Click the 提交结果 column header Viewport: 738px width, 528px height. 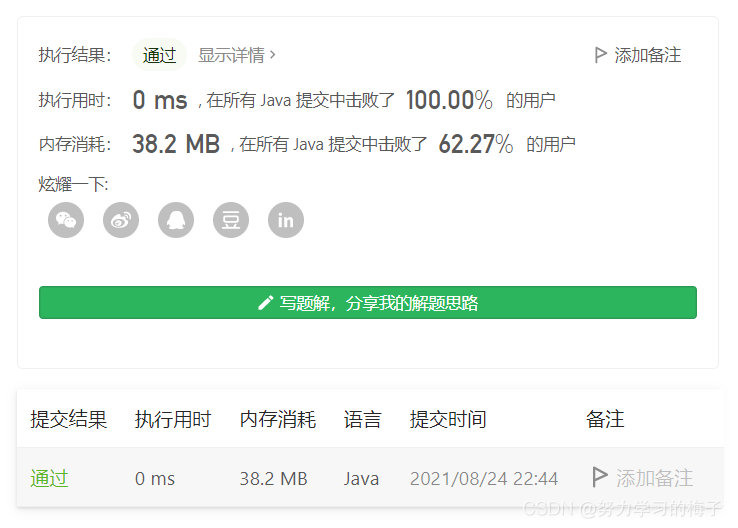pyautogui.click(x=69, y=419)
